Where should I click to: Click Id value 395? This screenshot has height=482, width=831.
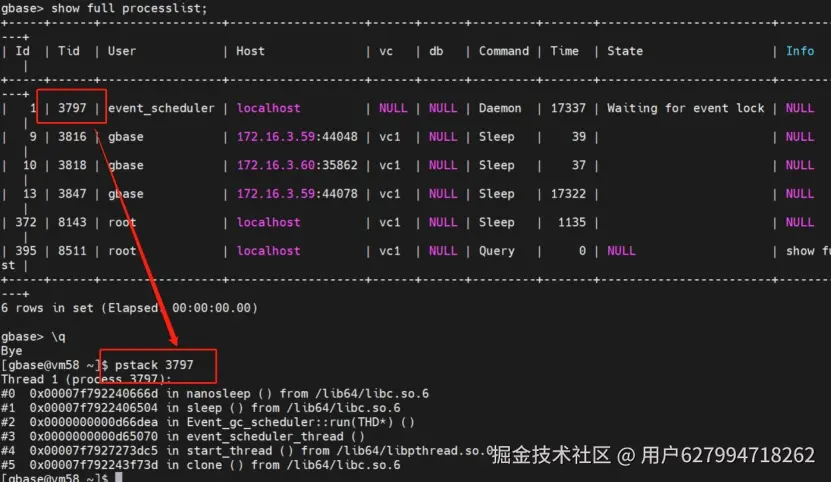(26, 251)
